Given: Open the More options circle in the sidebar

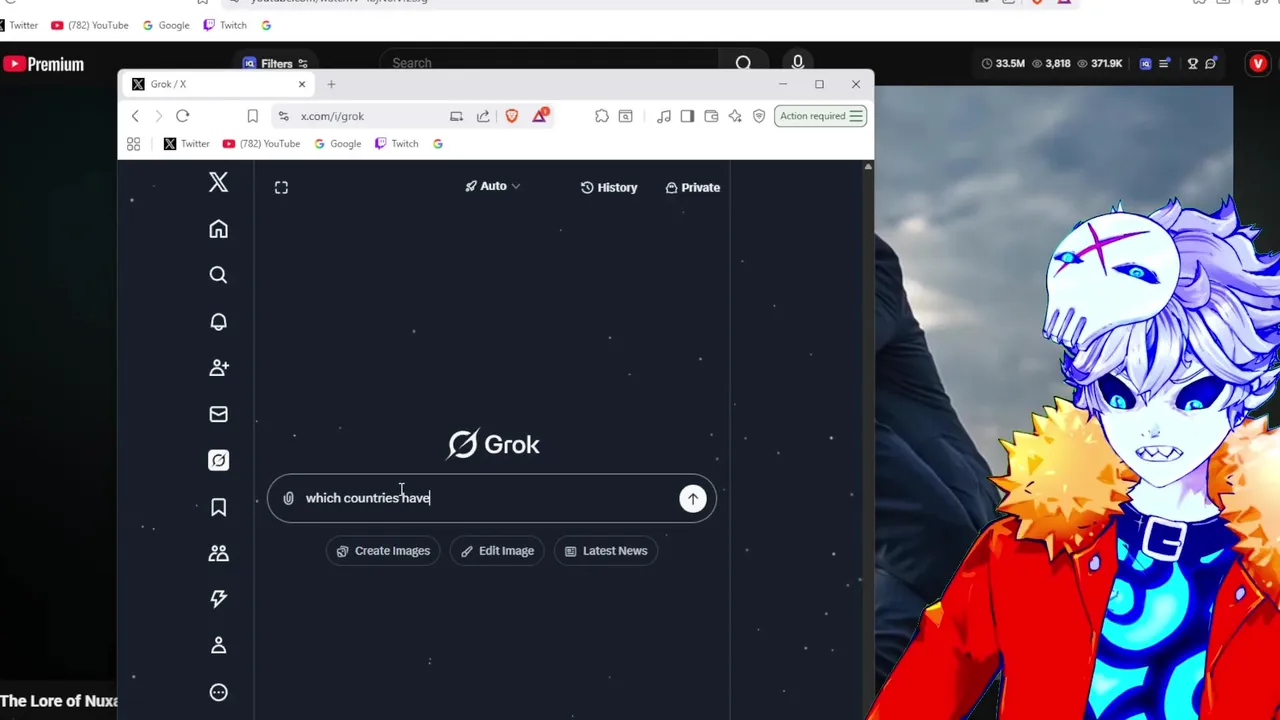Looking at the screenshot, I should (218, 692).
